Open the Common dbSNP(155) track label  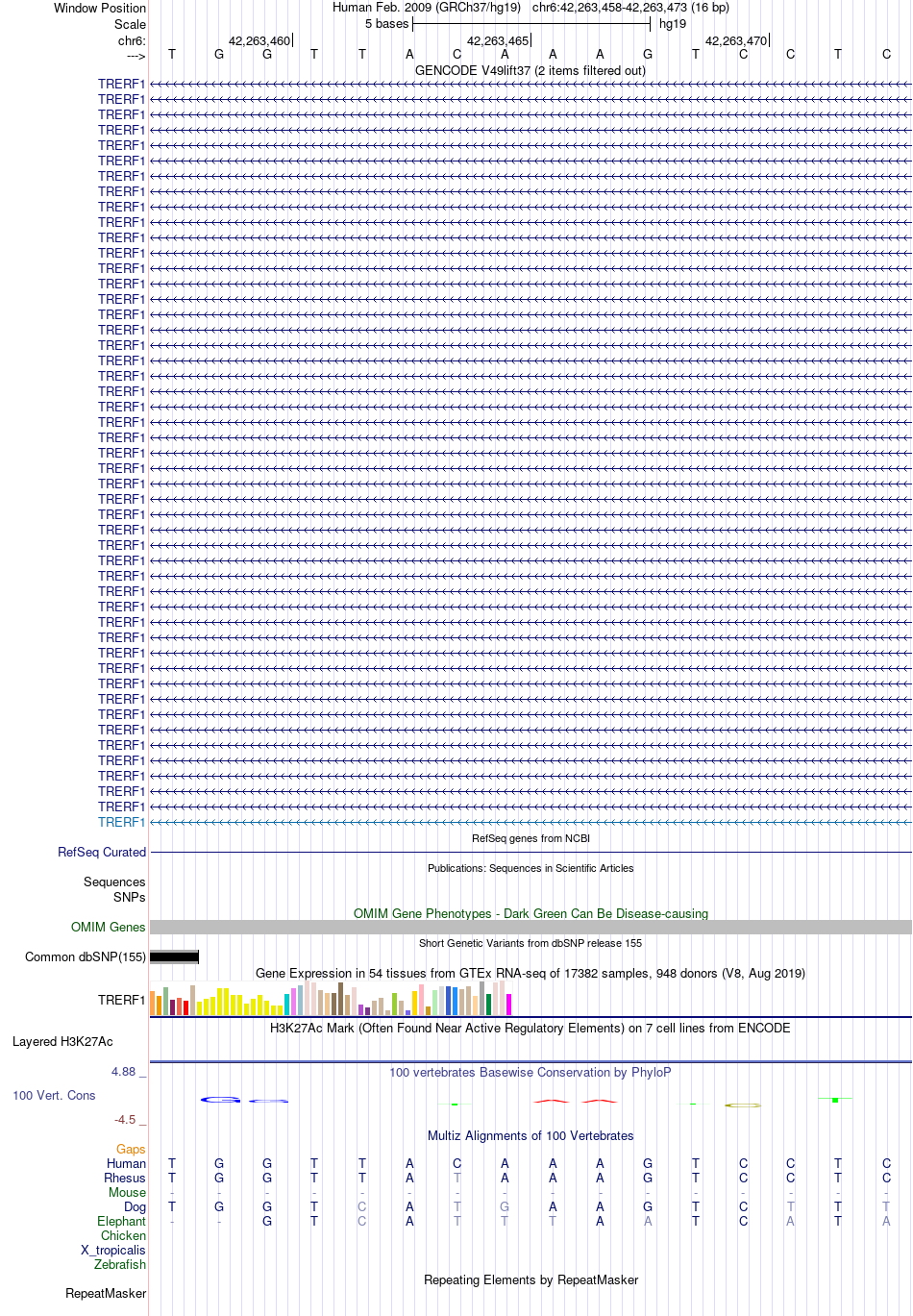86,956
